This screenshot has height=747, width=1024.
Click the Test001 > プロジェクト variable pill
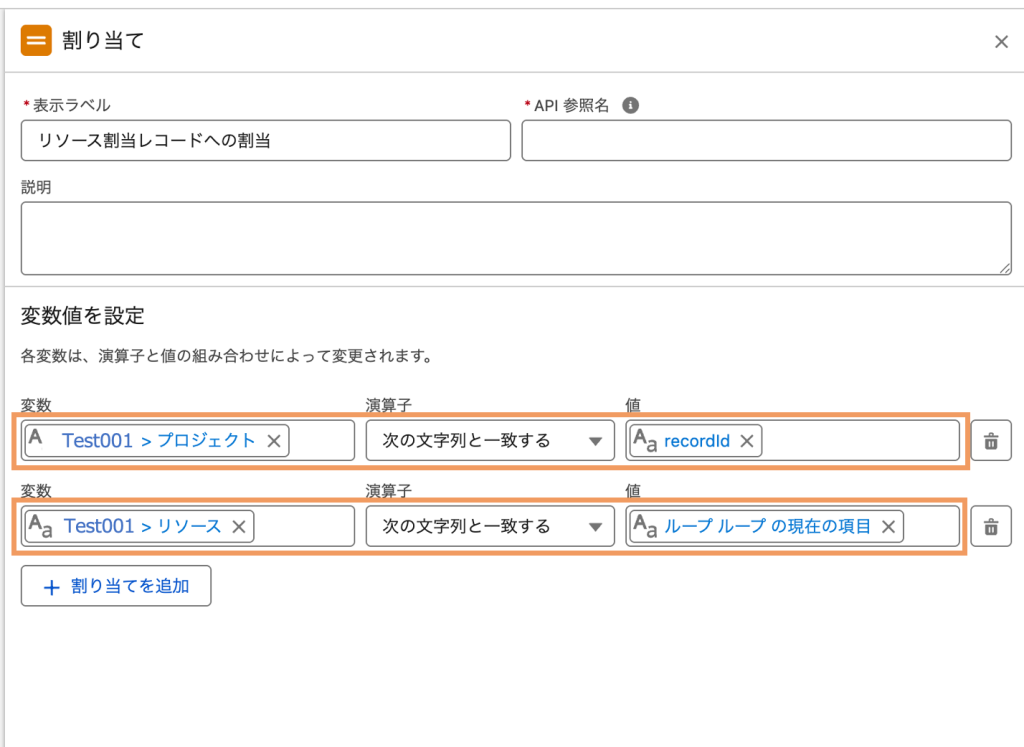pos(158,441)
